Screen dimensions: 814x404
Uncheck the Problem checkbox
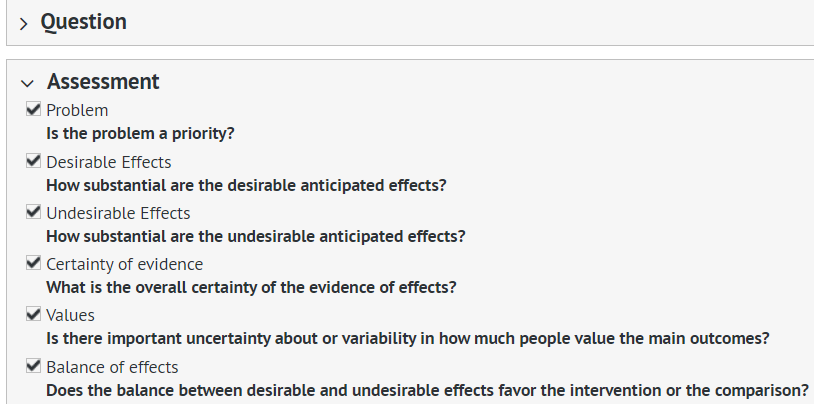pyautogui.click(x=34, y=110)
